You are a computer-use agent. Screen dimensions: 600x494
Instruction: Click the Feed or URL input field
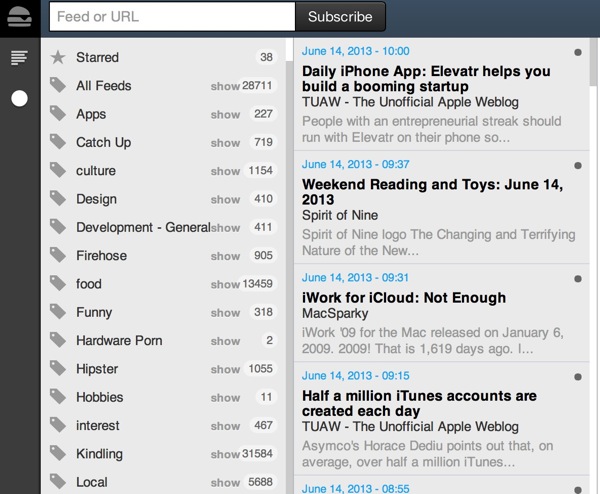(172, 16)
